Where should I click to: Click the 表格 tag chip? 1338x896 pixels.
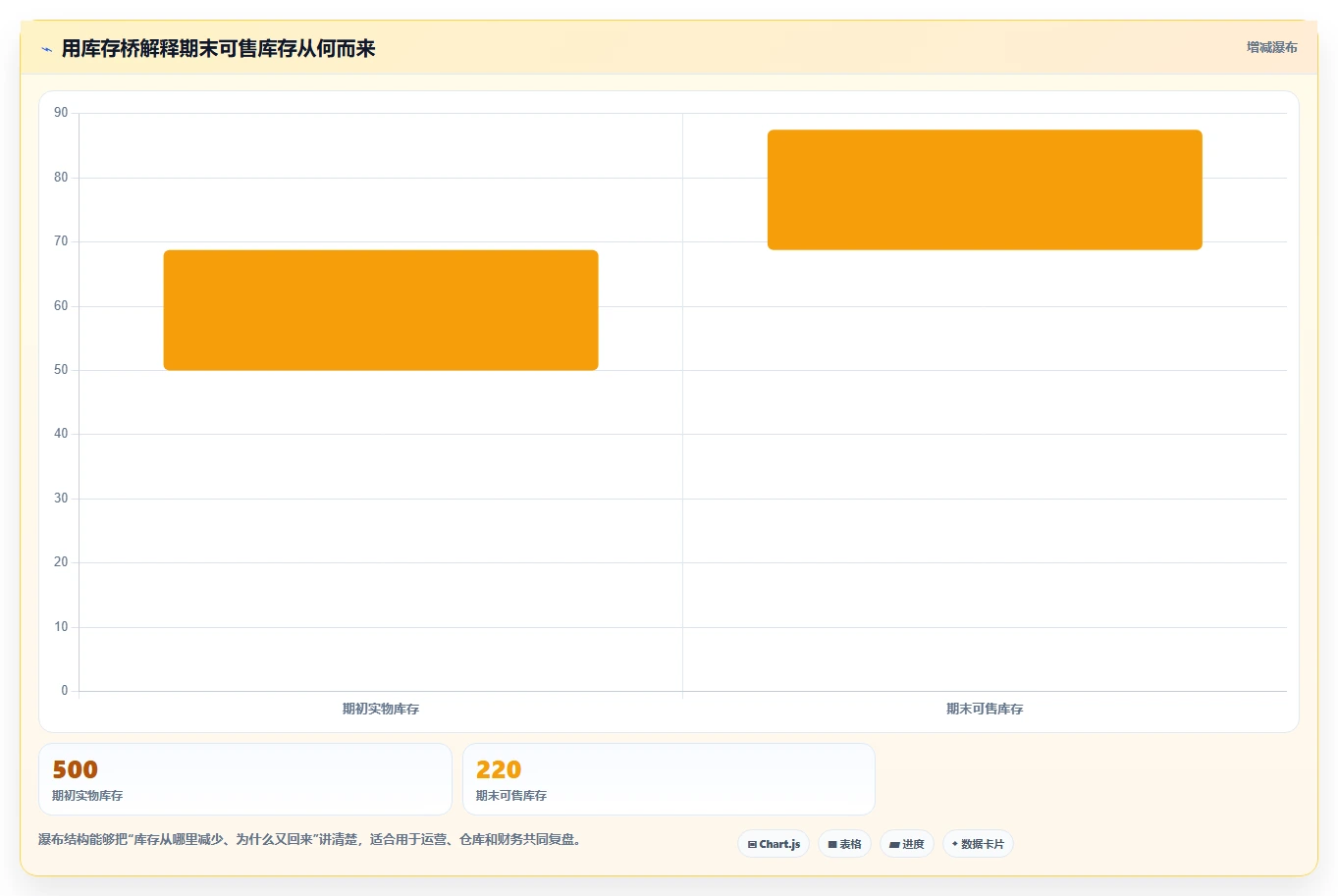844,844
